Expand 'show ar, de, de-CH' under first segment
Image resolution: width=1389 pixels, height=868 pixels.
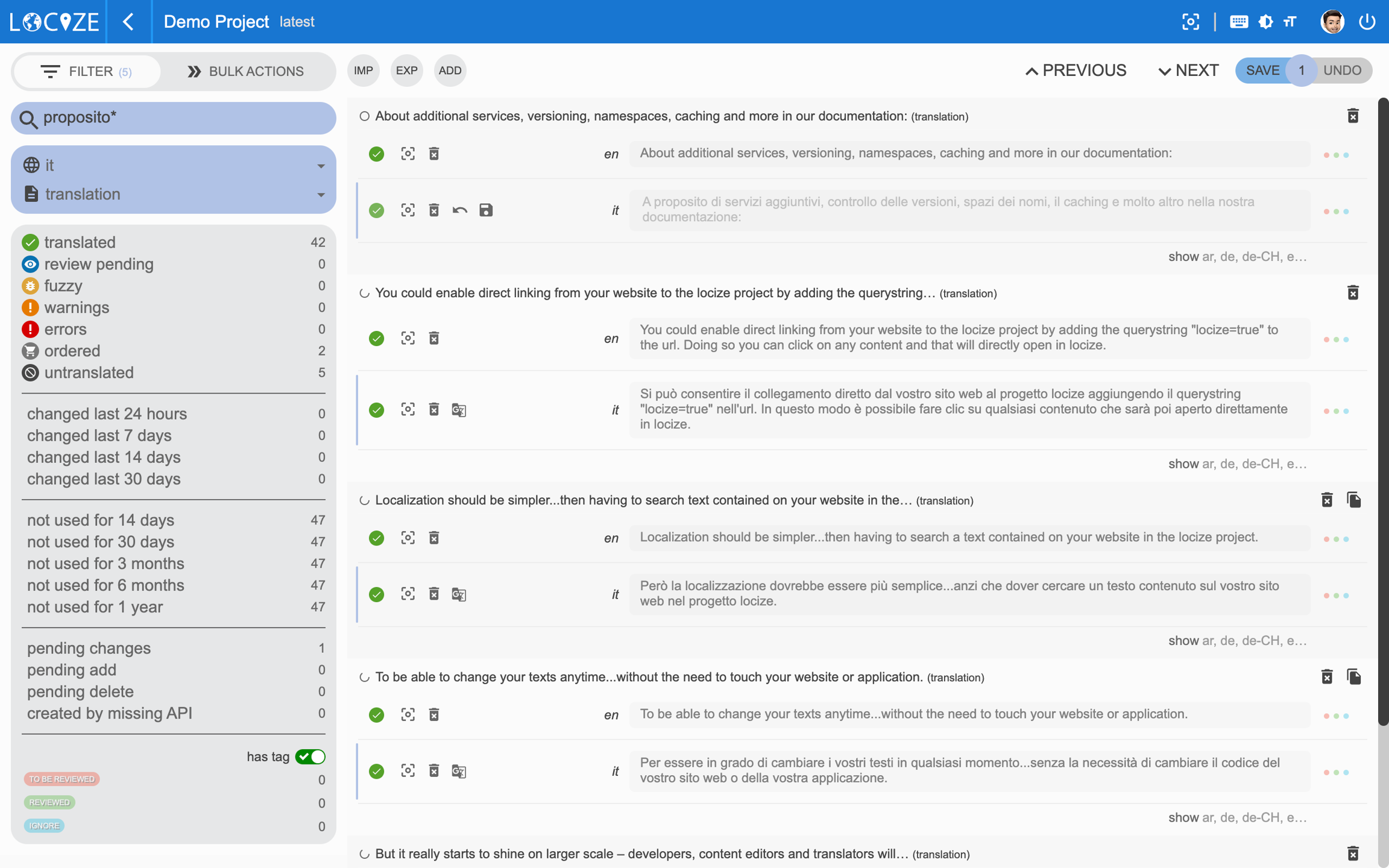(1237, 257)
